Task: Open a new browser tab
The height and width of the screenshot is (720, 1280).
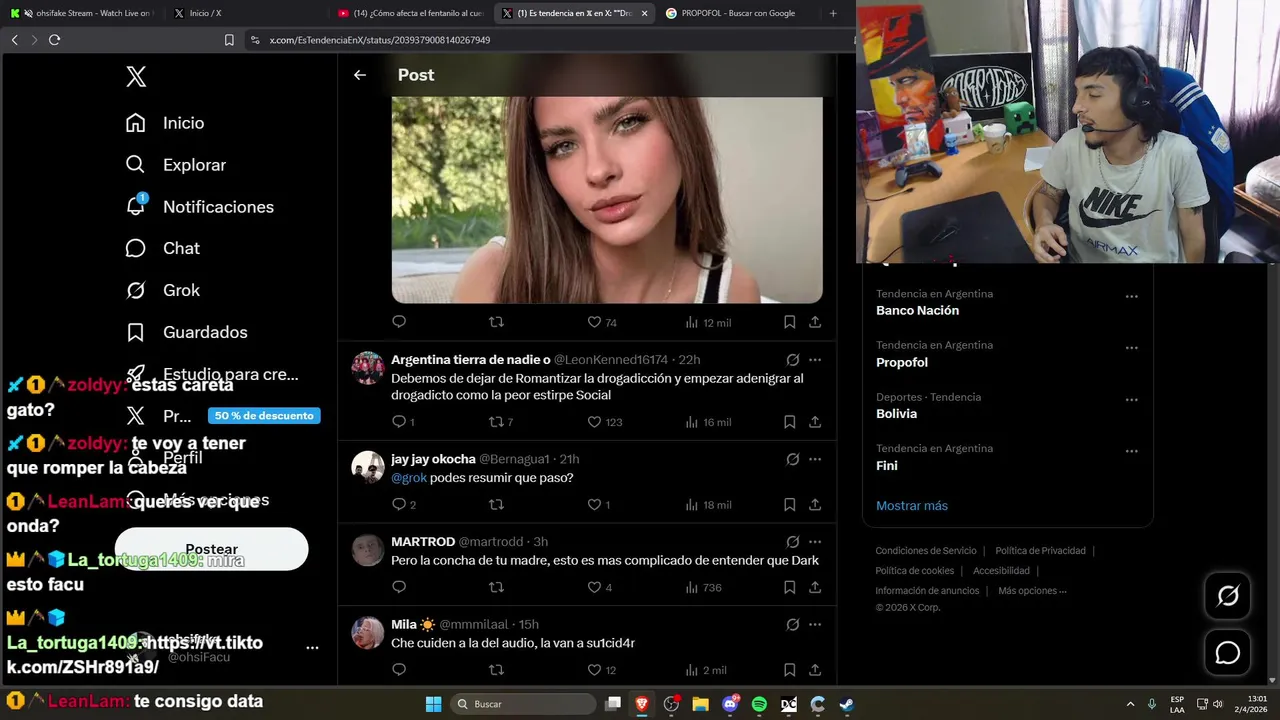Action: [833, 13]
